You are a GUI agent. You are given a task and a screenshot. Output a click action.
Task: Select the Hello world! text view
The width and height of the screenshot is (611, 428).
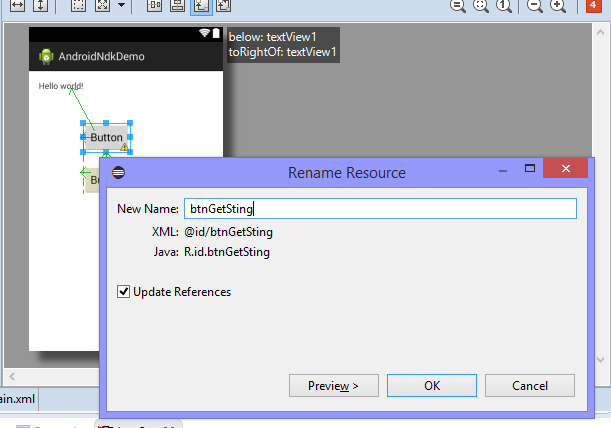(x=61, y=86)
